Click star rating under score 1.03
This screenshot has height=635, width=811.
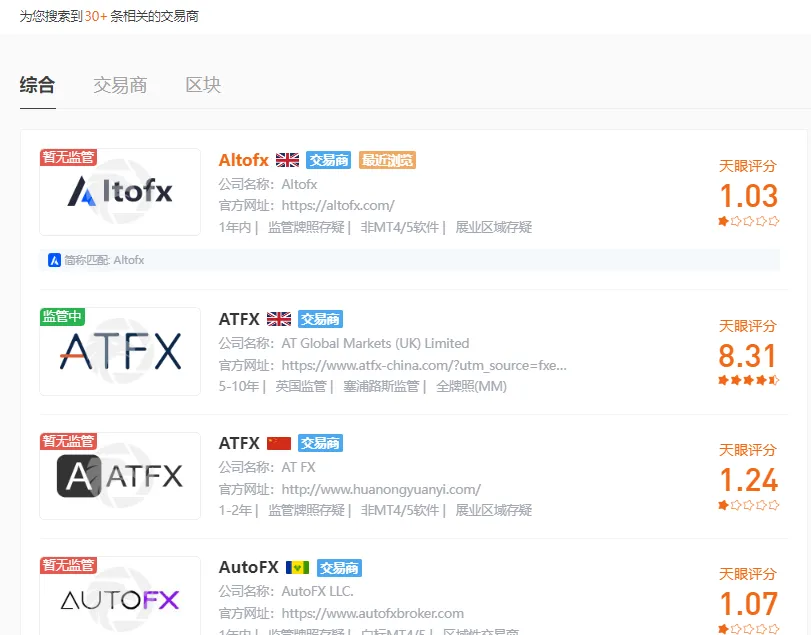point(748,221)
